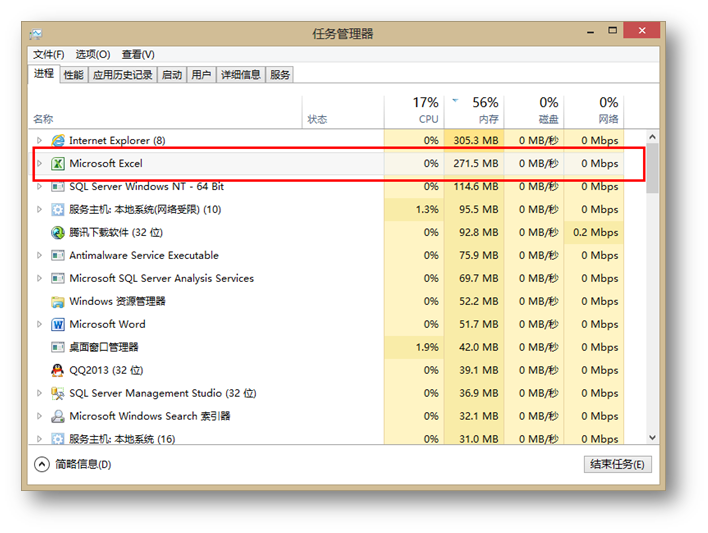This screenshot has height=533, width=708.
Task: Collapse details with 简略信息 arrow icon
Action: (x=42, y=464)
